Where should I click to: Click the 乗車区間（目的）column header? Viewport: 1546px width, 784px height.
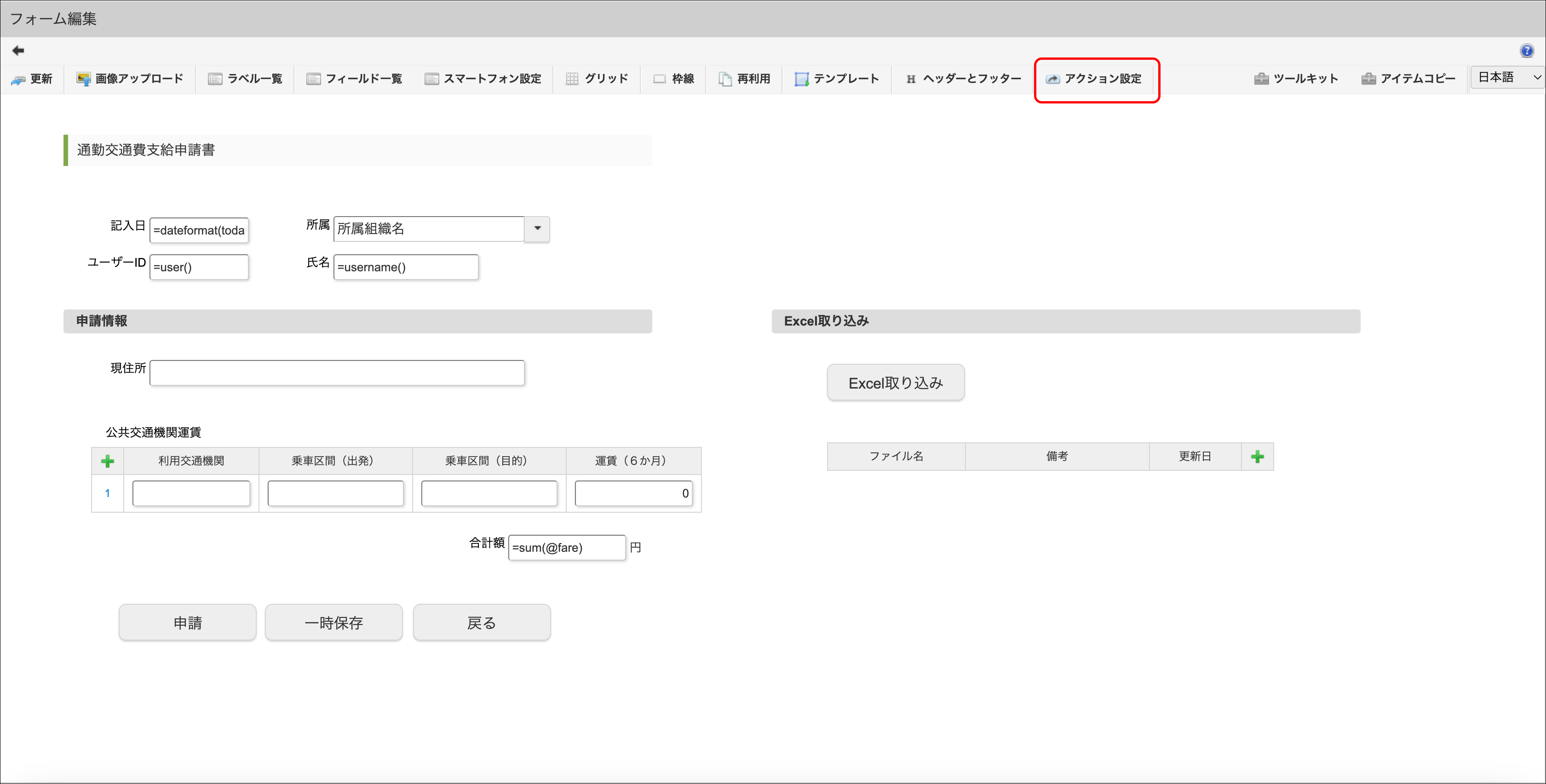pos(489,461)
